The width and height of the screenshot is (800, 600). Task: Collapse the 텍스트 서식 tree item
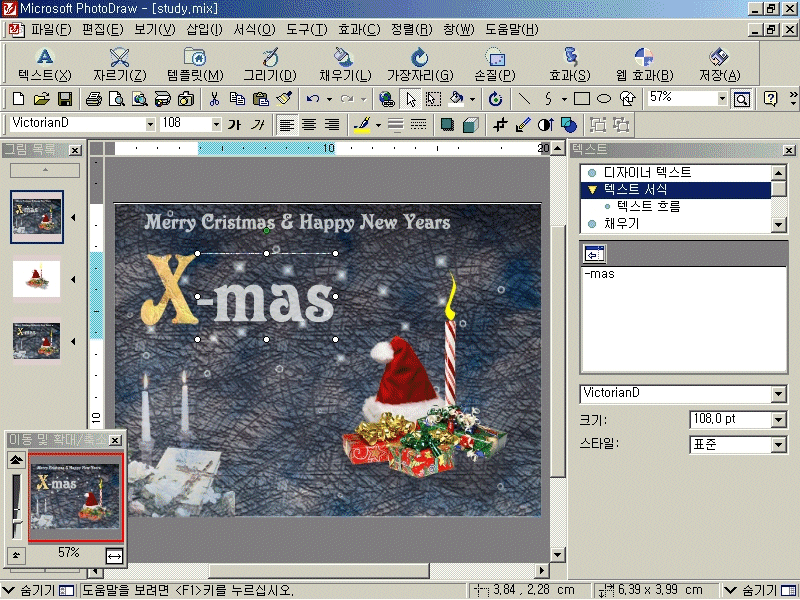coord(592,190)
